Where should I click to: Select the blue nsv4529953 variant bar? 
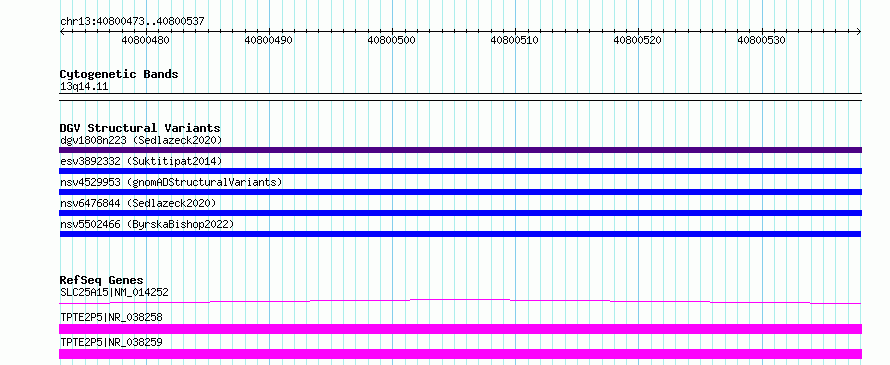point(460,192)
